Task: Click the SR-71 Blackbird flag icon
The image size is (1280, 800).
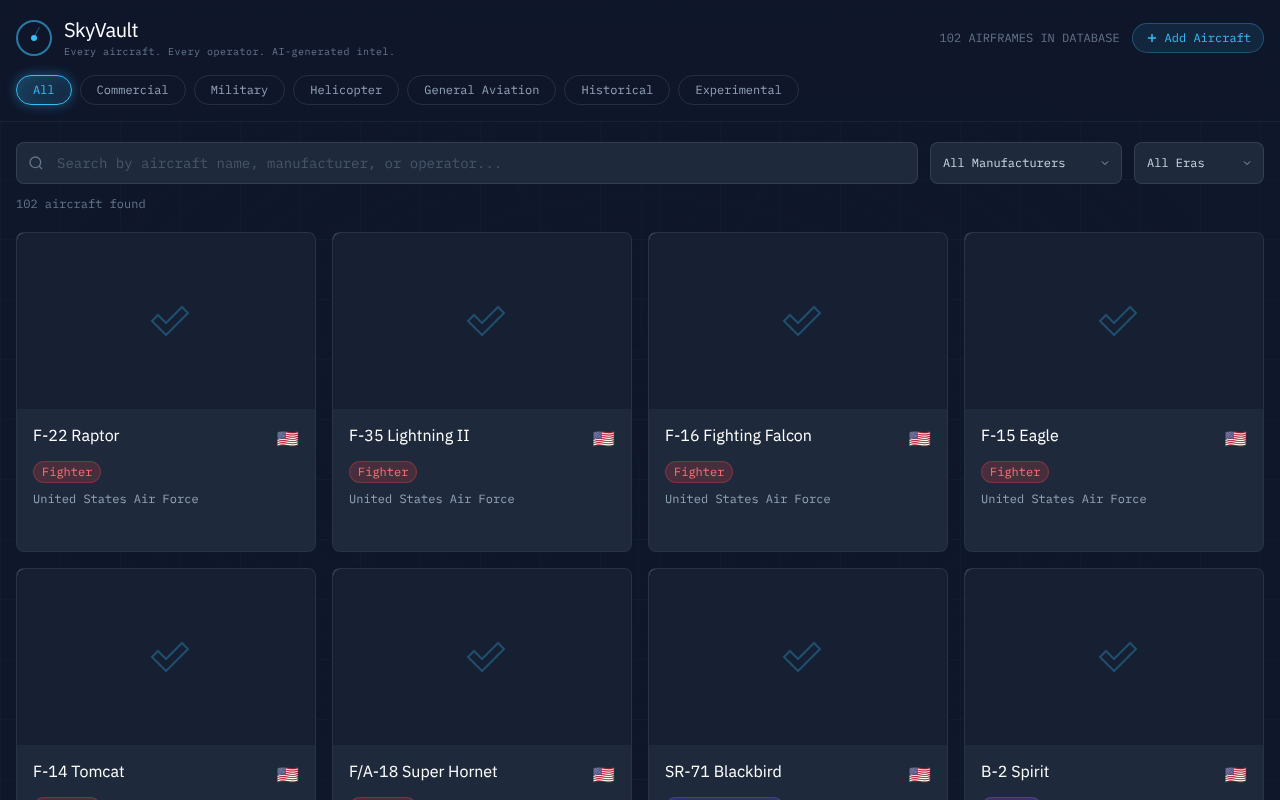Action: tap(919, 774)
